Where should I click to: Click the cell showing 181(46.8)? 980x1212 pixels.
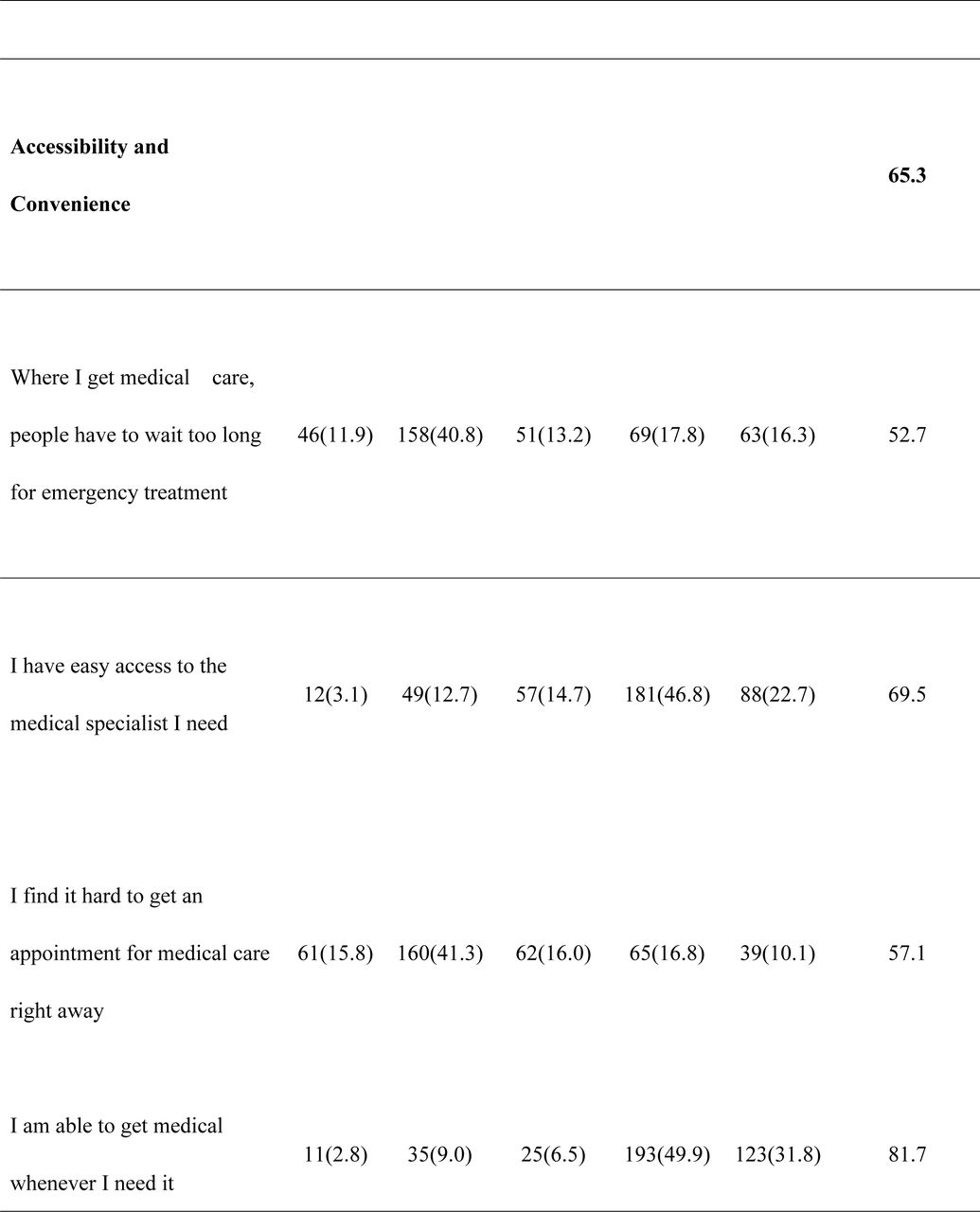668,695
